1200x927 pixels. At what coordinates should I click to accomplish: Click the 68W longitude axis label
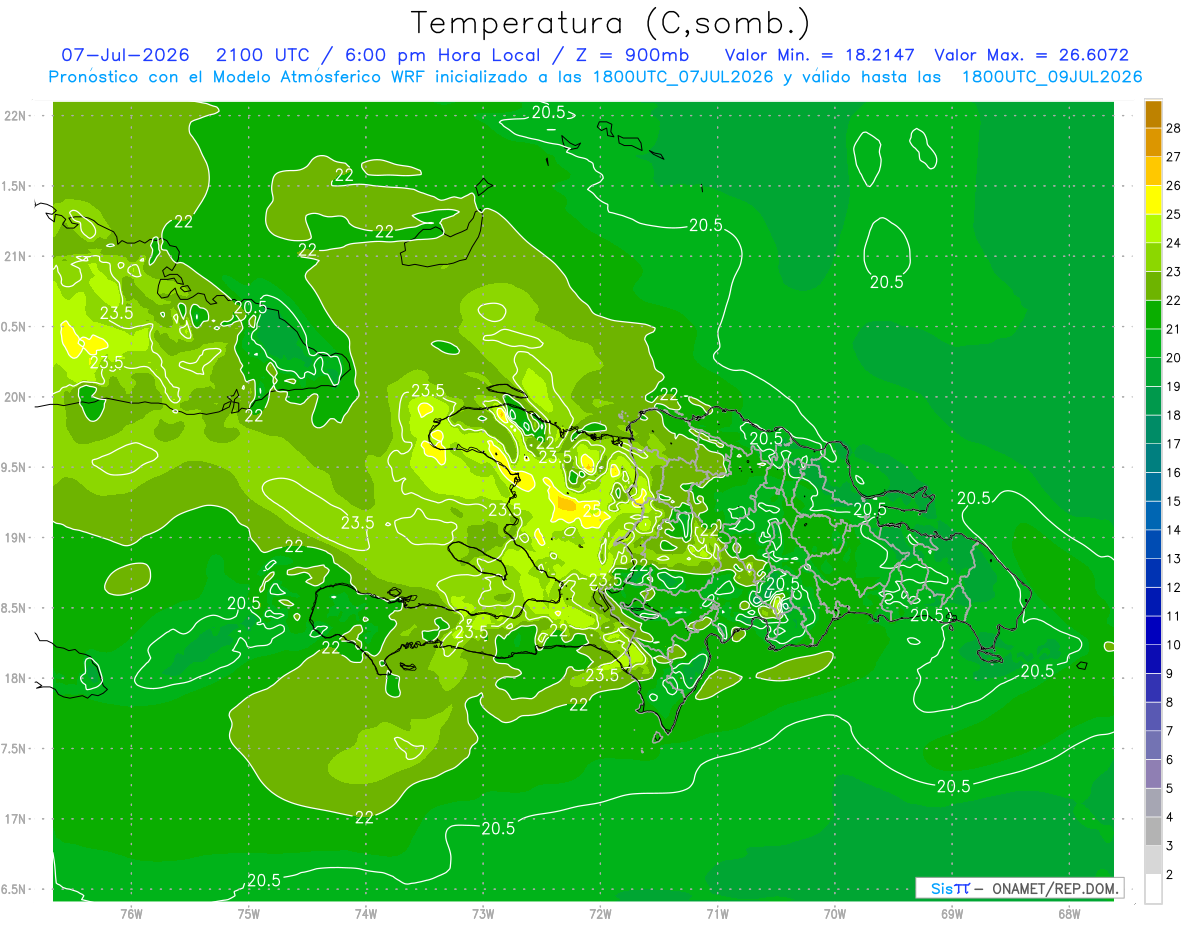[1068, 914]
